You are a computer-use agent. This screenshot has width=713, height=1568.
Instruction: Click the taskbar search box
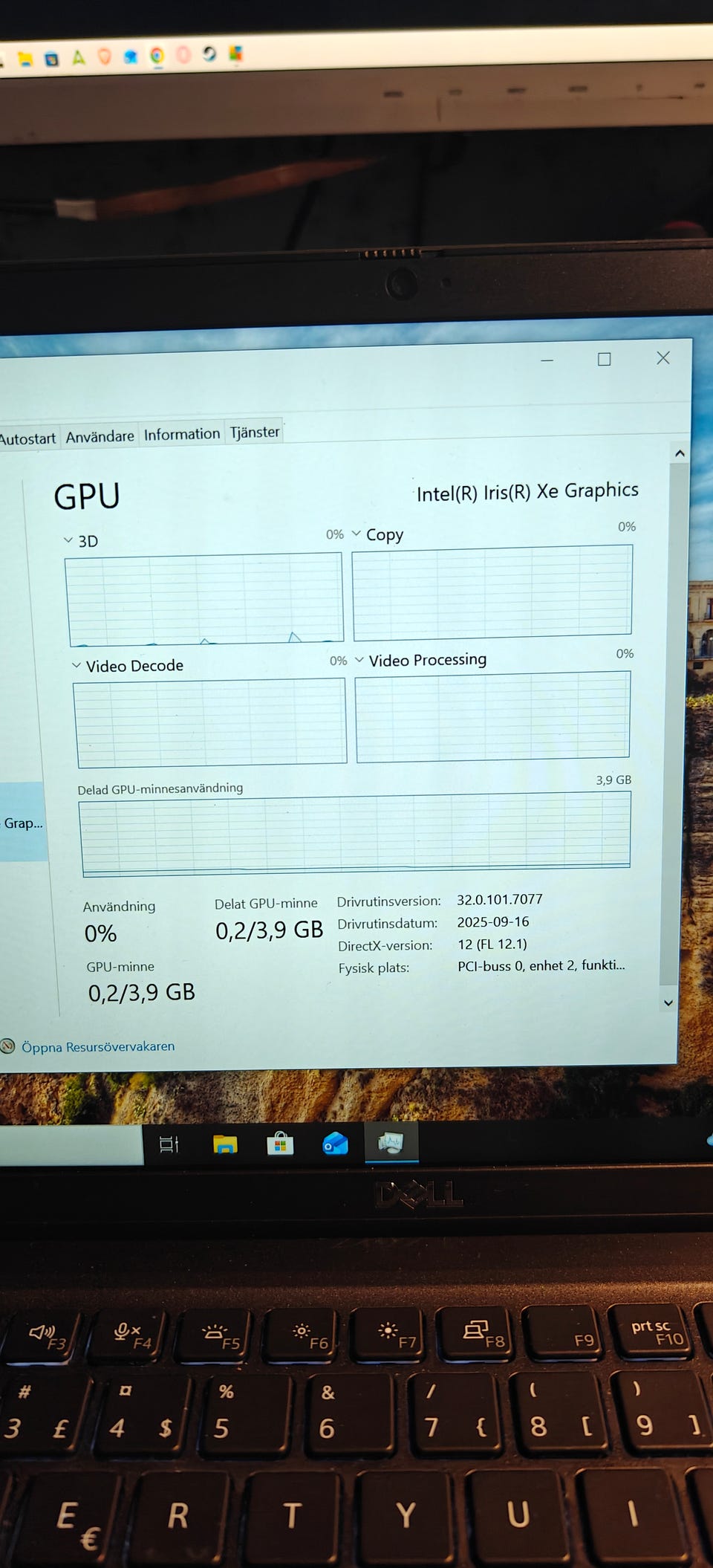[x=71, y=1145]
